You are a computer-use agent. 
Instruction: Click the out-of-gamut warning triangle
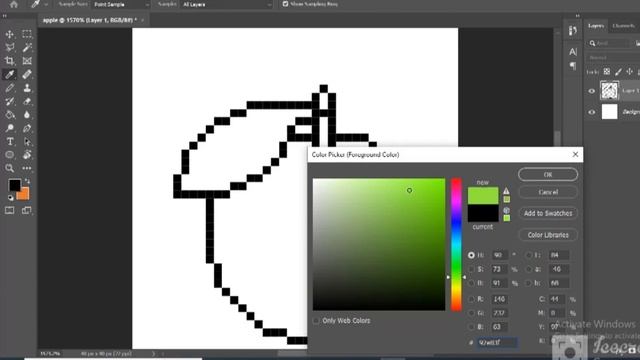(x=506, y=191)
